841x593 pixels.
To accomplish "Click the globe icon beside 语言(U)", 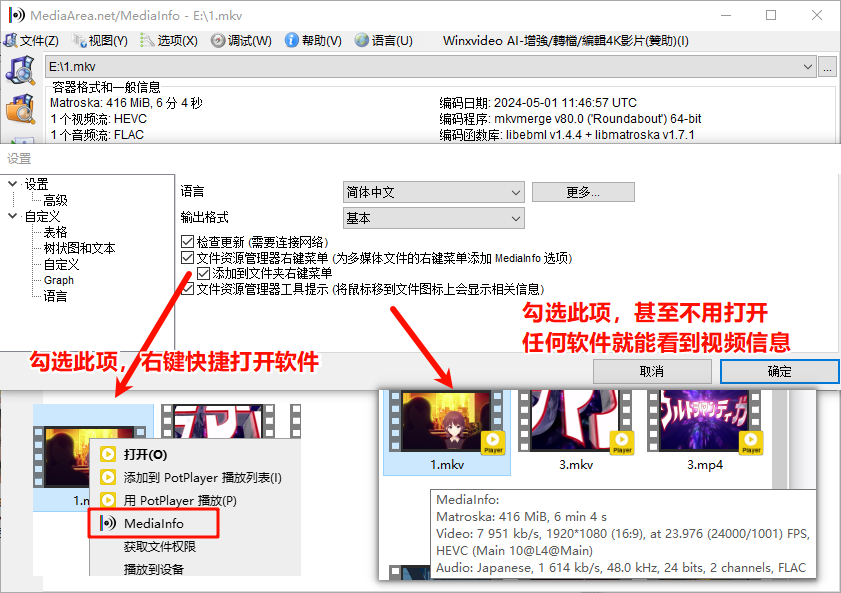I will 362,40.
